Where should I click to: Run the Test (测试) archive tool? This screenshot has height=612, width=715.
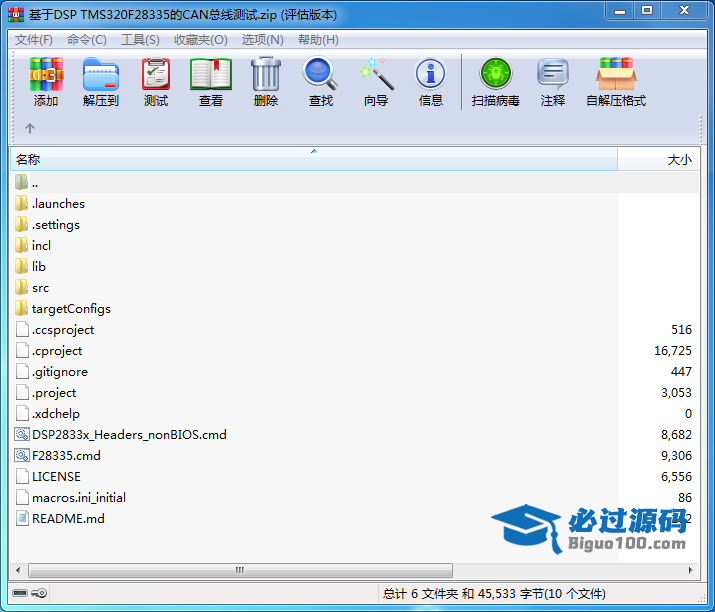pos(155,82)
